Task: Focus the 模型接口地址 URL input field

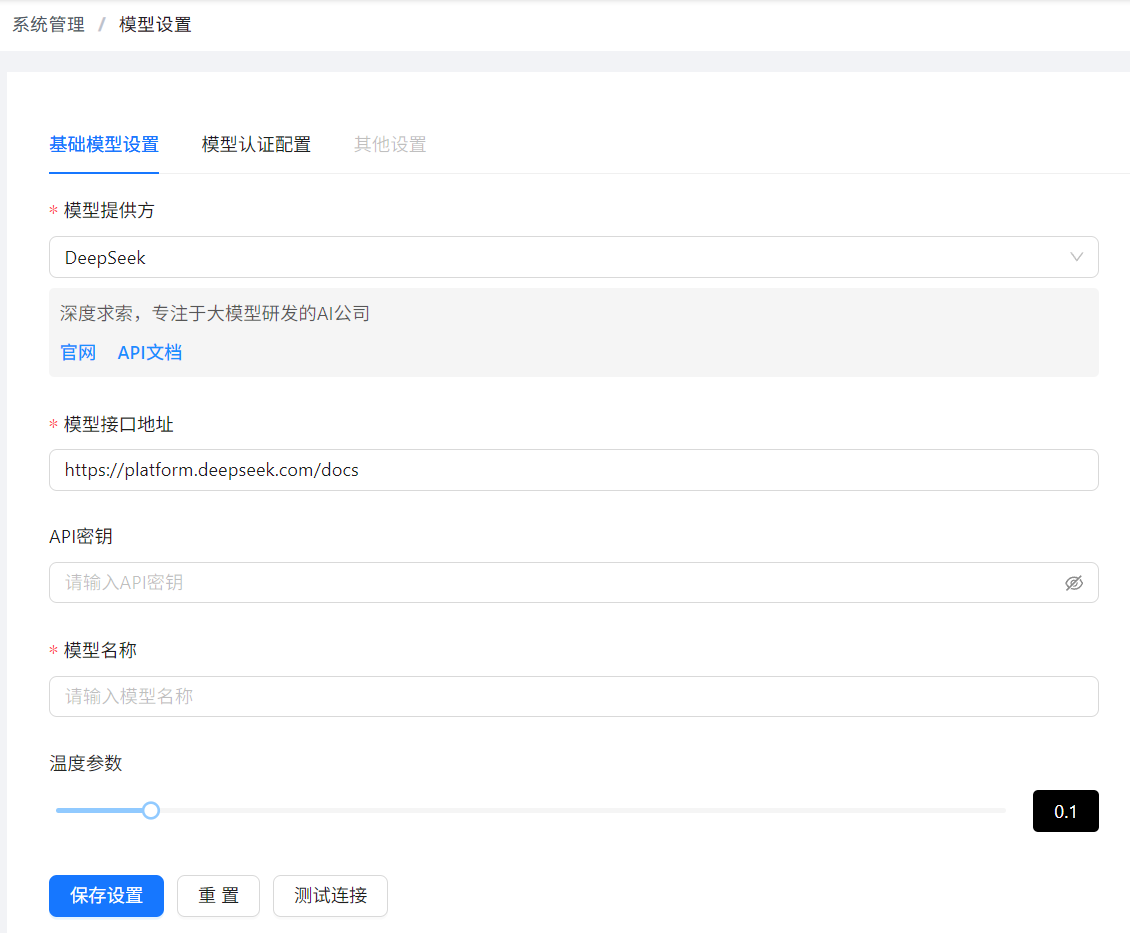Action: tap(573, 470)
